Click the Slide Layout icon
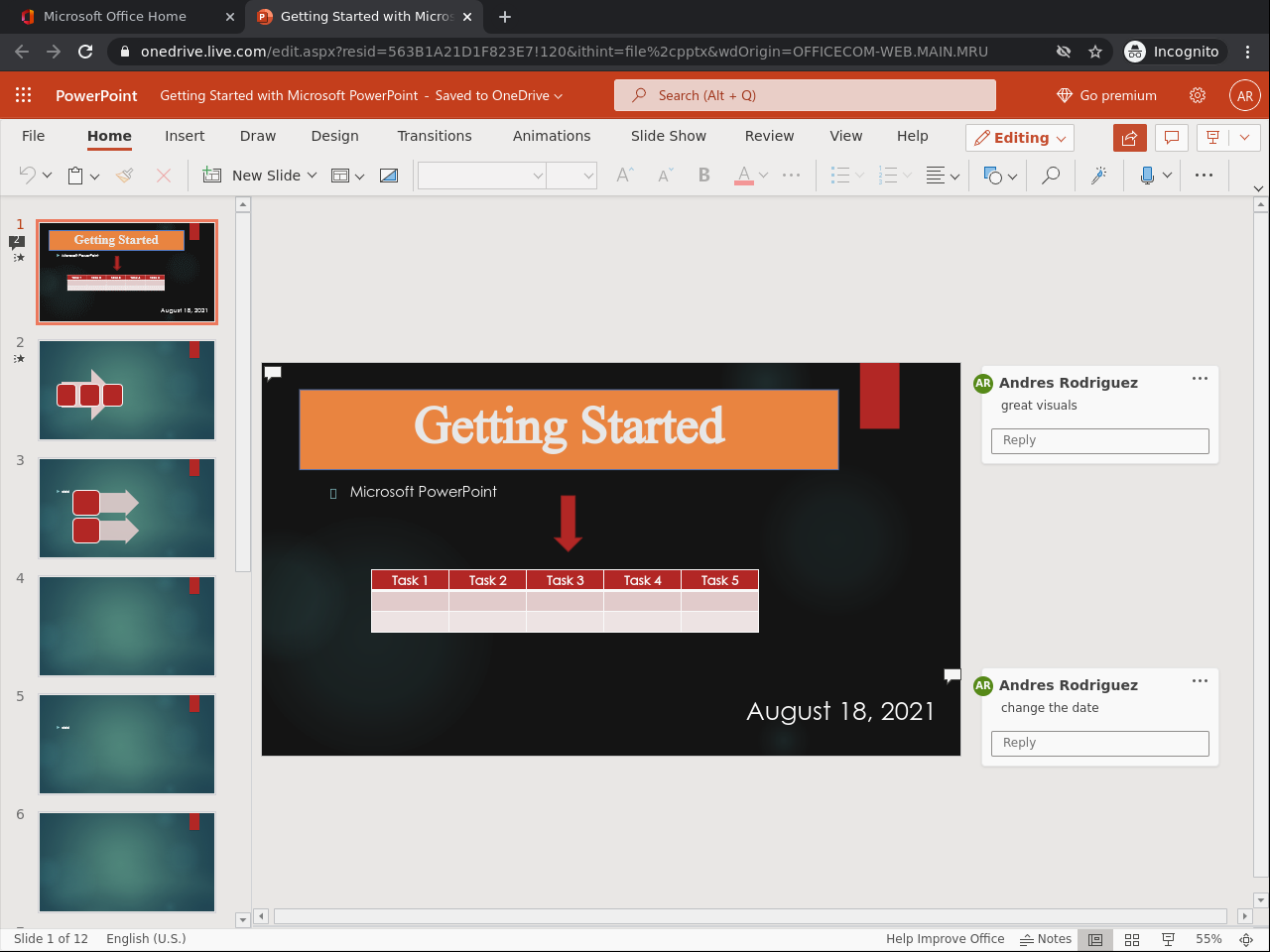Screen dimensions: 1270x952 point(340,176)
